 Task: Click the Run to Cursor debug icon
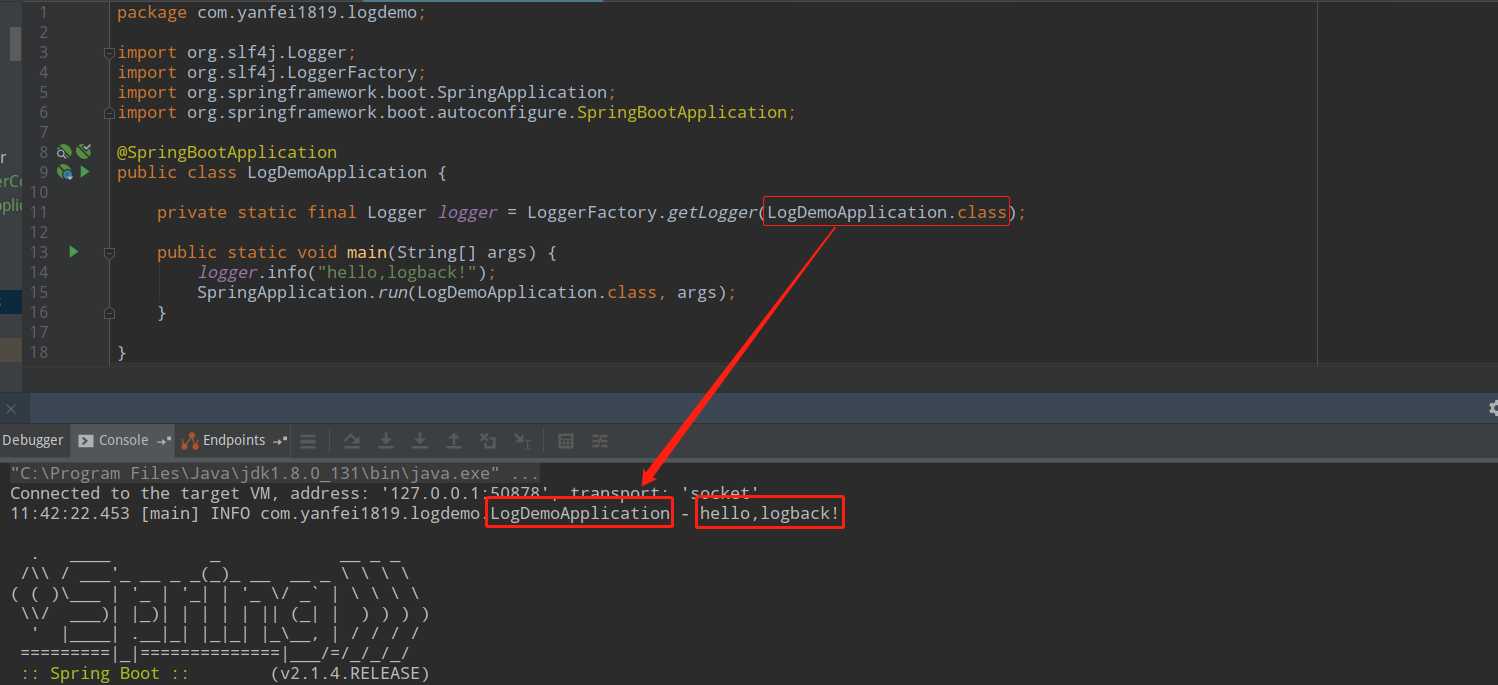(522, 441)
